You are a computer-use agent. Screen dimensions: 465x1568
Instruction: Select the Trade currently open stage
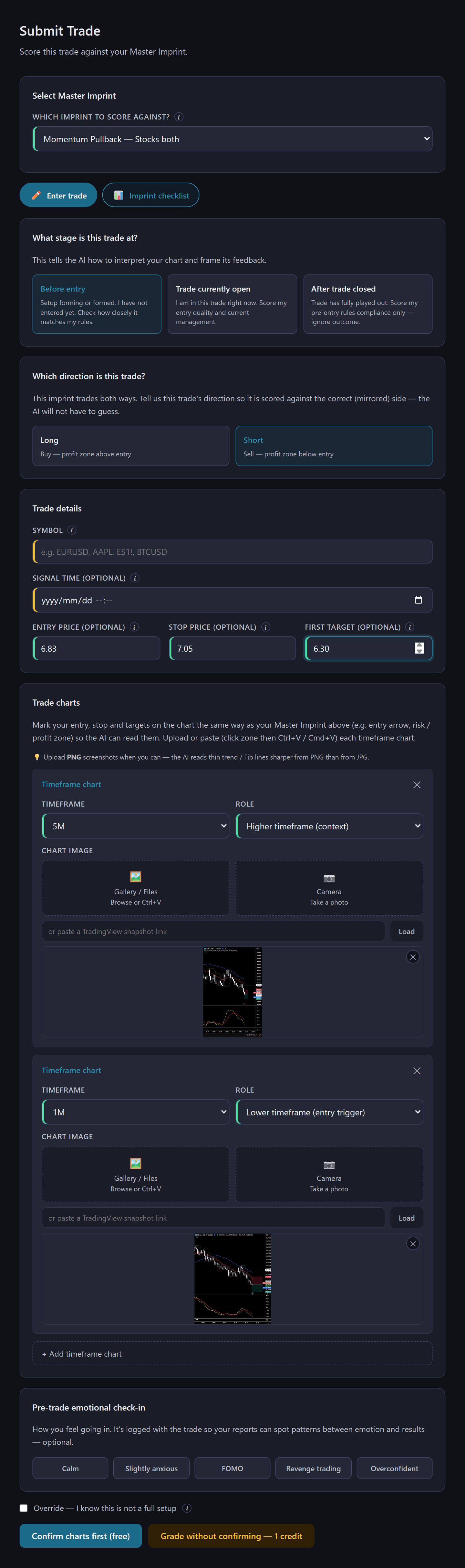[232, 304]
